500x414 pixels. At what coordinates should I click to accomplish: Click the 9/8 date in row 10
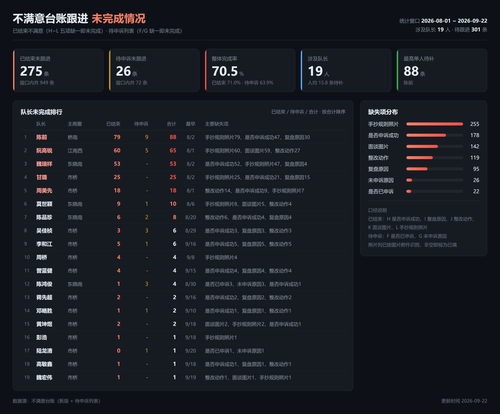pos(191,257)
